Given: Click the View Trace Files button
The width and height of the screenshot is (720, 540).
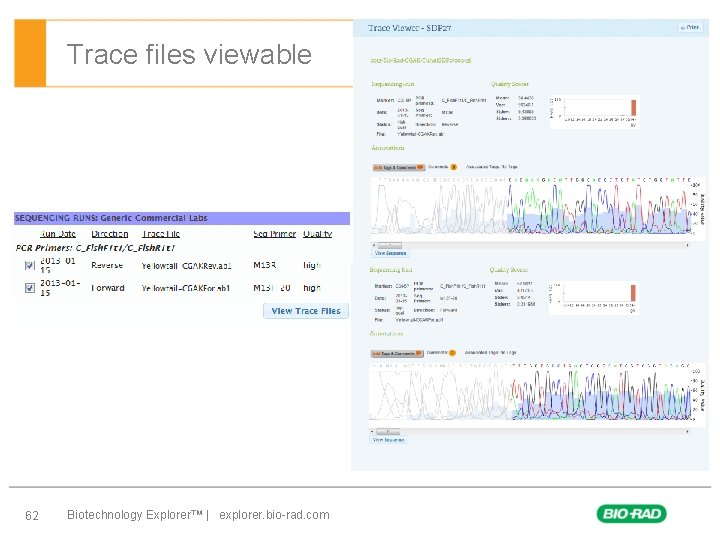Looking at the screenshot, I should coord(306,311).
